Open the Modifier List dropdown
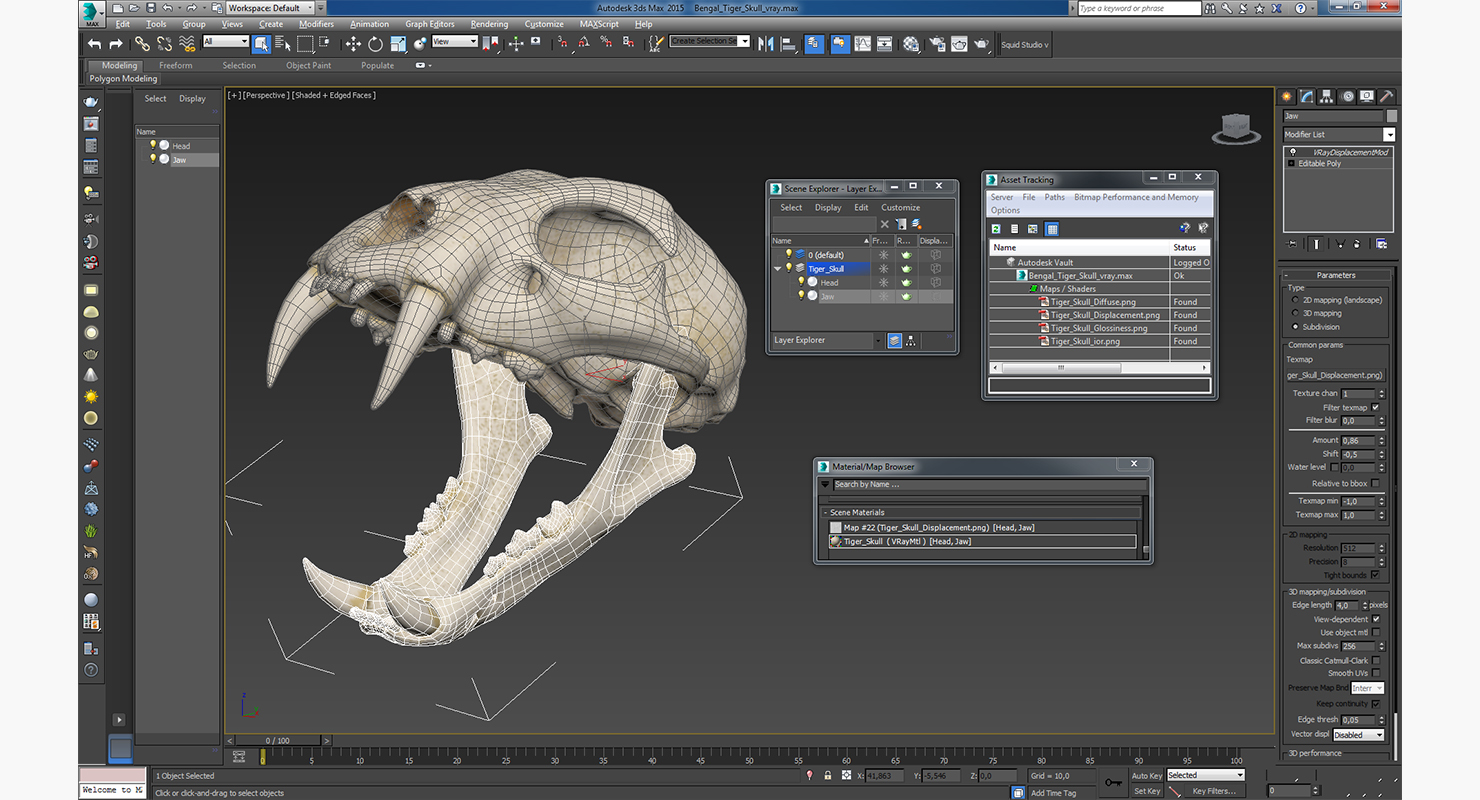The height and width of the screenshot is (800, 1480). (1389, 134)
